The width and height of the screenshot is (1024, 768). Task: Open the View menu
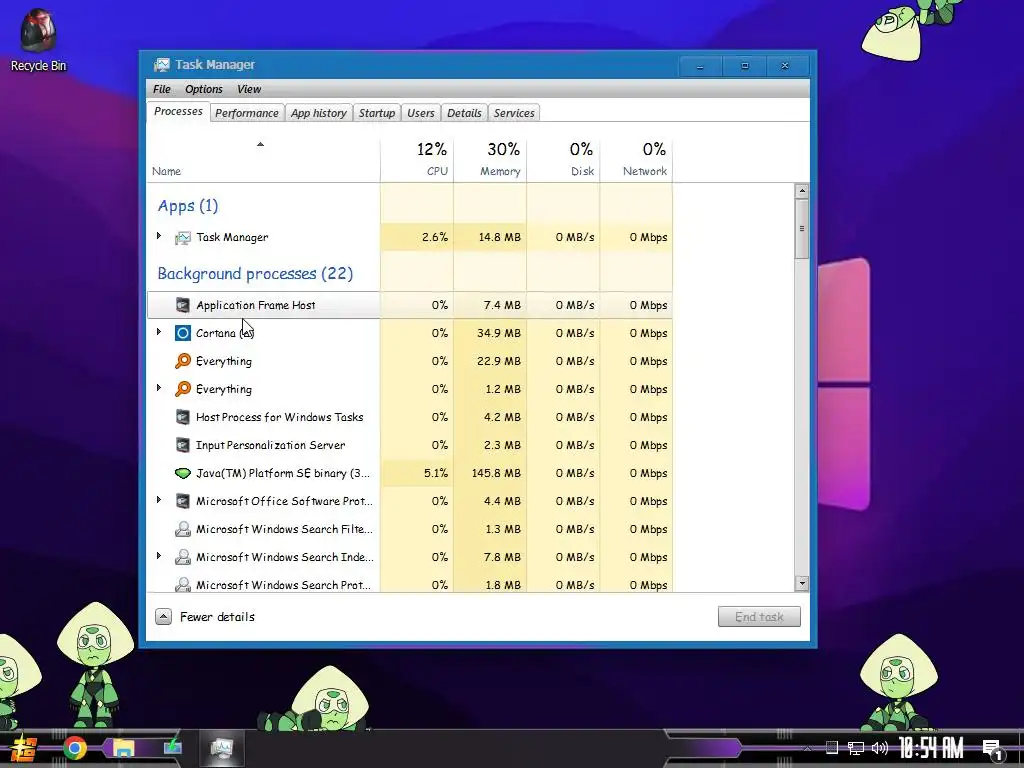(249, 89)
